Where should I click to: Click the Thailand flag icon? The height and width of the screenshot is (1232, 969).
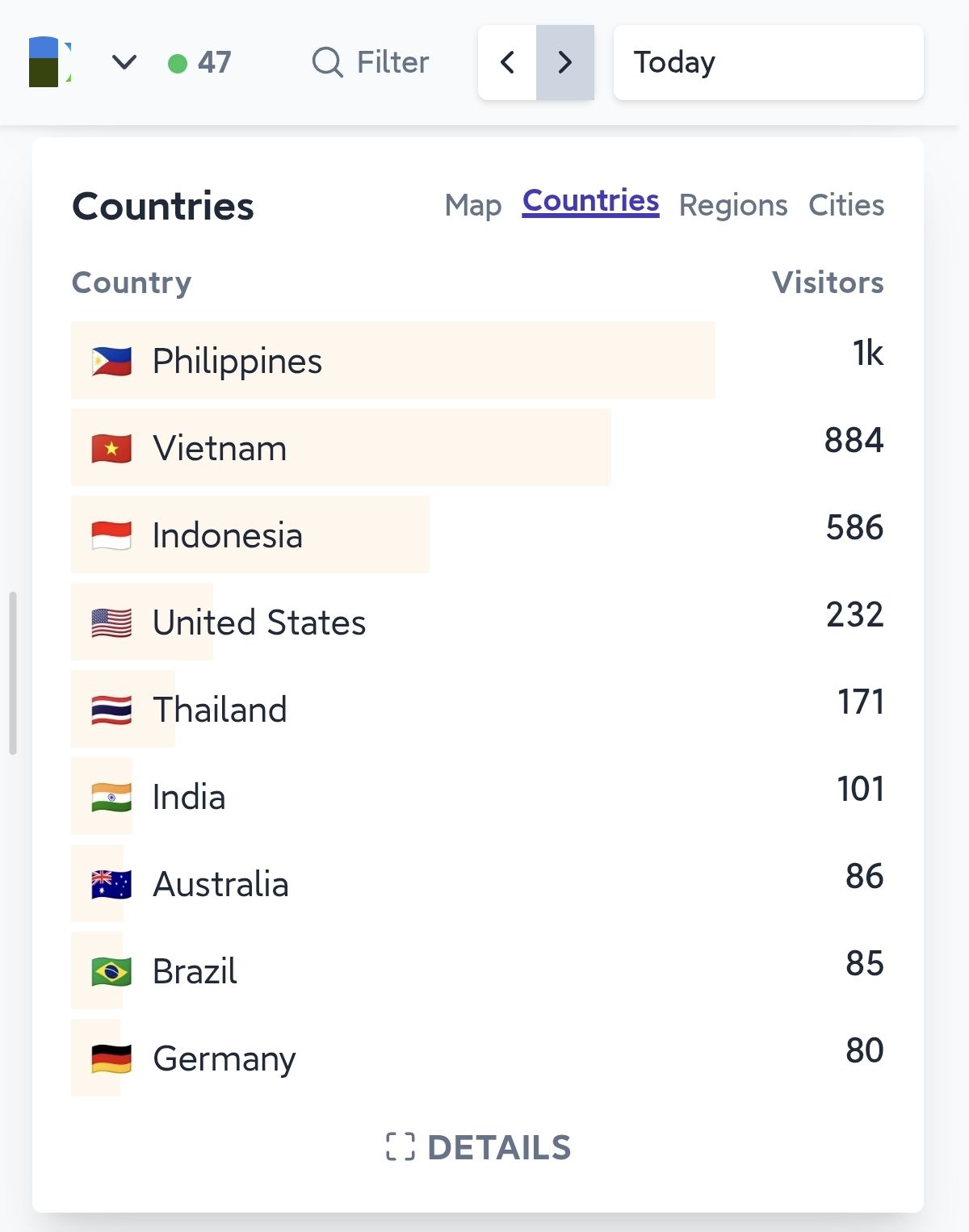coord(111,710)
